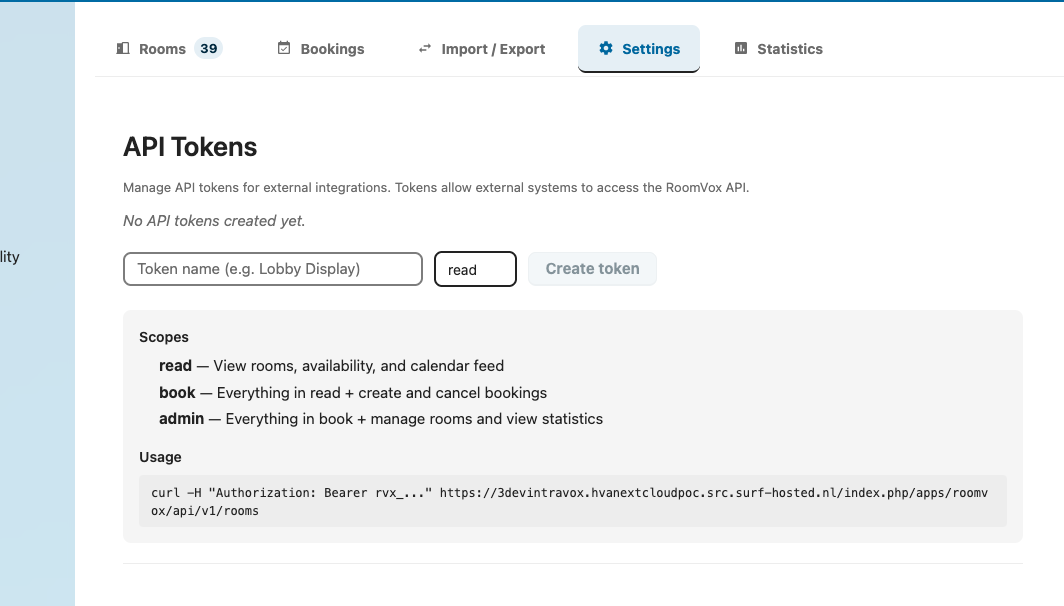The width and height of the screenshot is (1064, 606).
Task: Click the book scope description line
Action: (x=353, y=393)
